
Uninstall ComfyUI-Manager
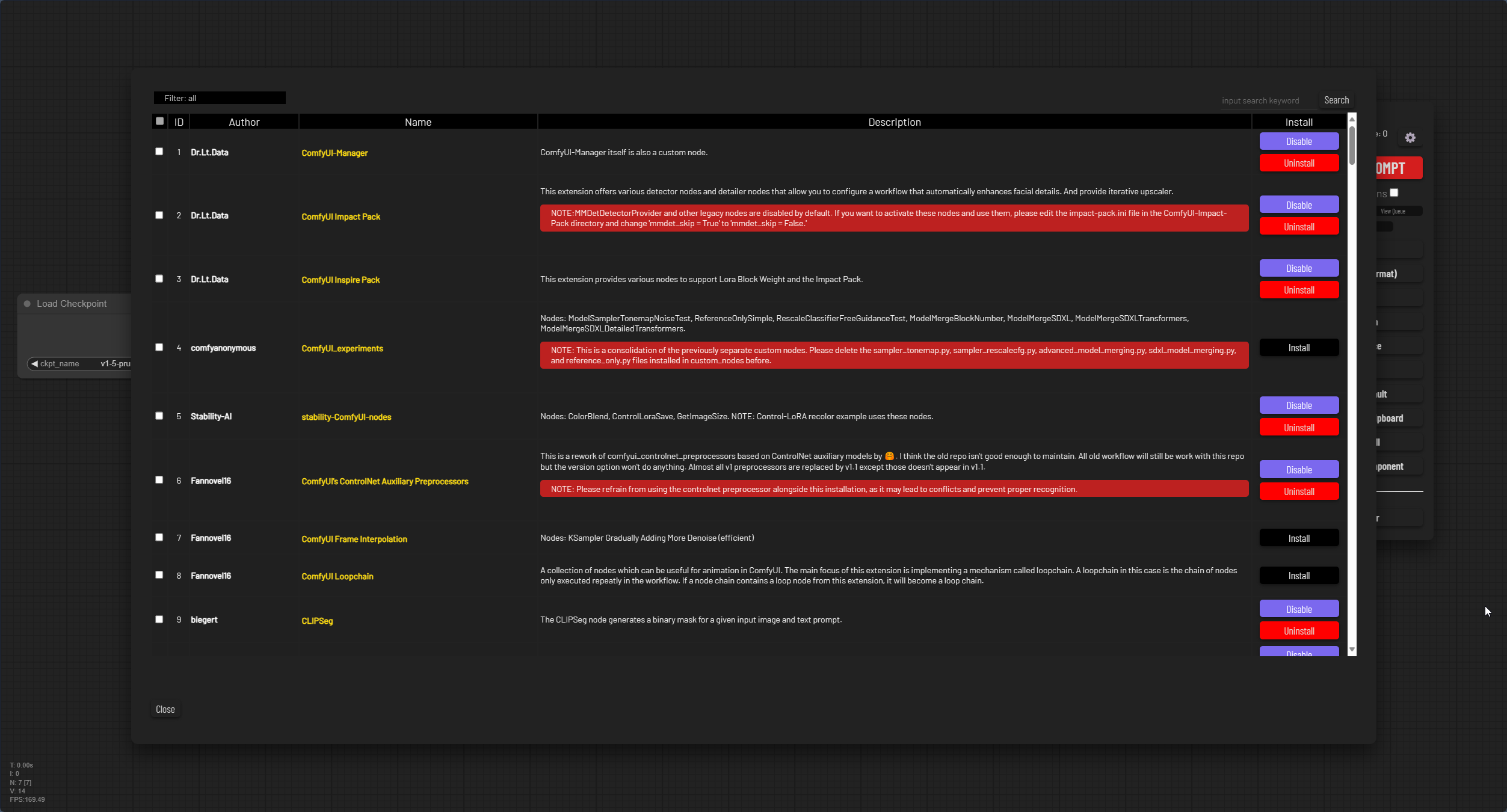(1299, 163)
